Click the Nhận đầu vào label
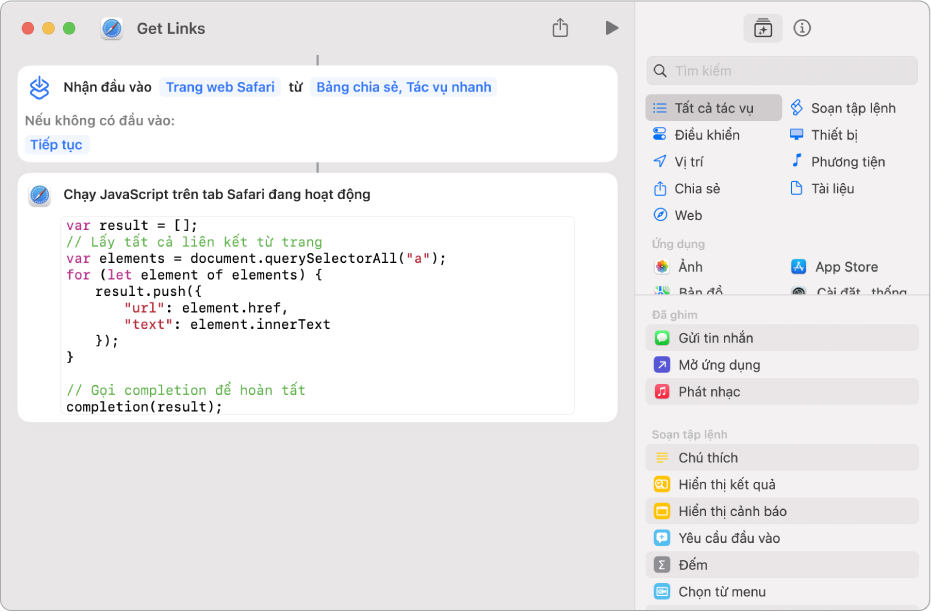This screenshot has width=931, height=612. click(x=107, y=87)
